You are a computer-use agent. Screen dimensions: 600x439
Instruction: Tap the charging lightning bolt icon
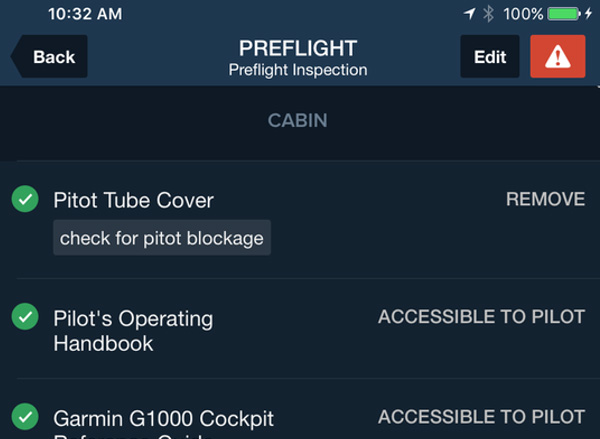click(589, 14)
